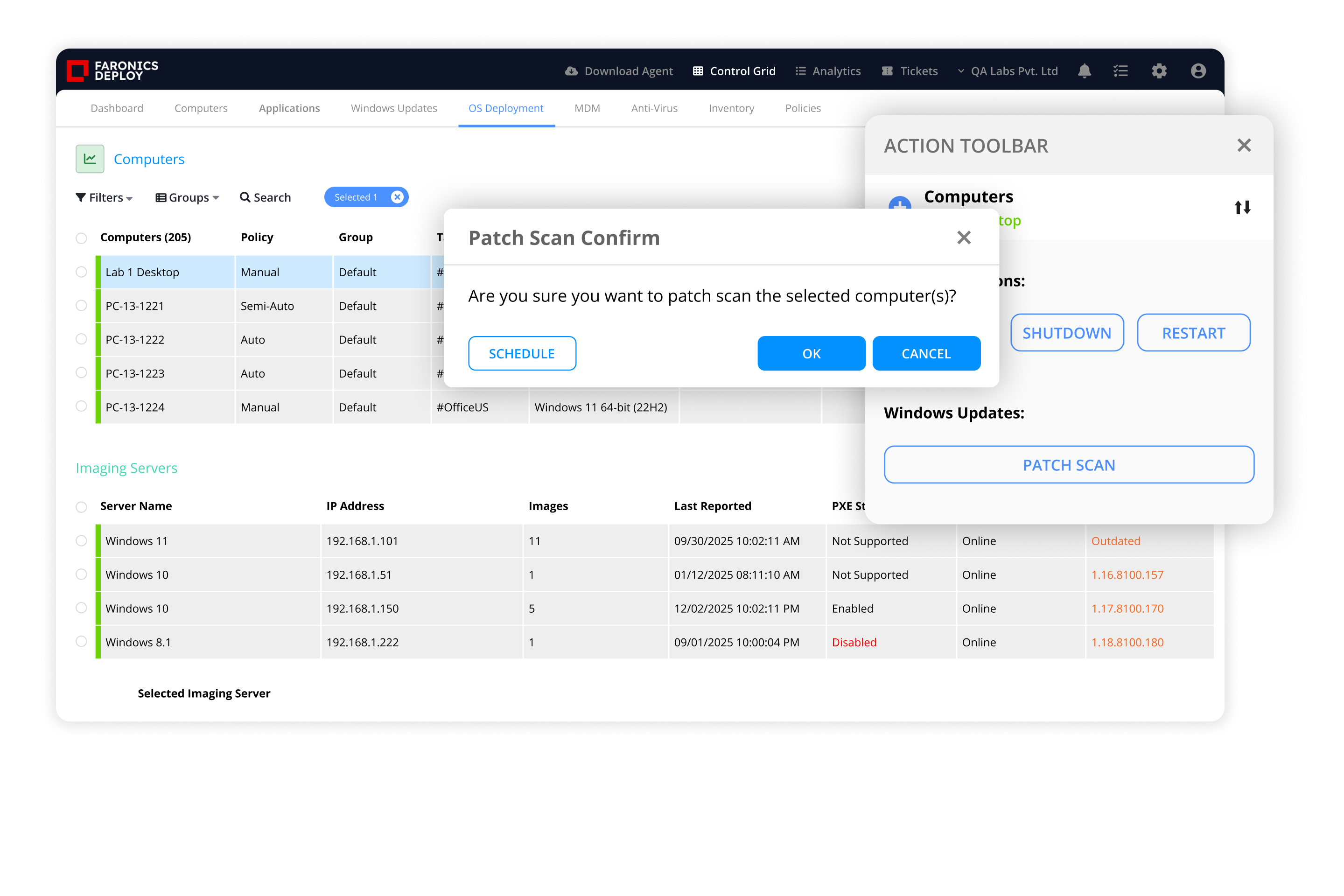Click the green Computers chart icon
This screenshot has width=1344, height=896.
[x=90, y=159]
